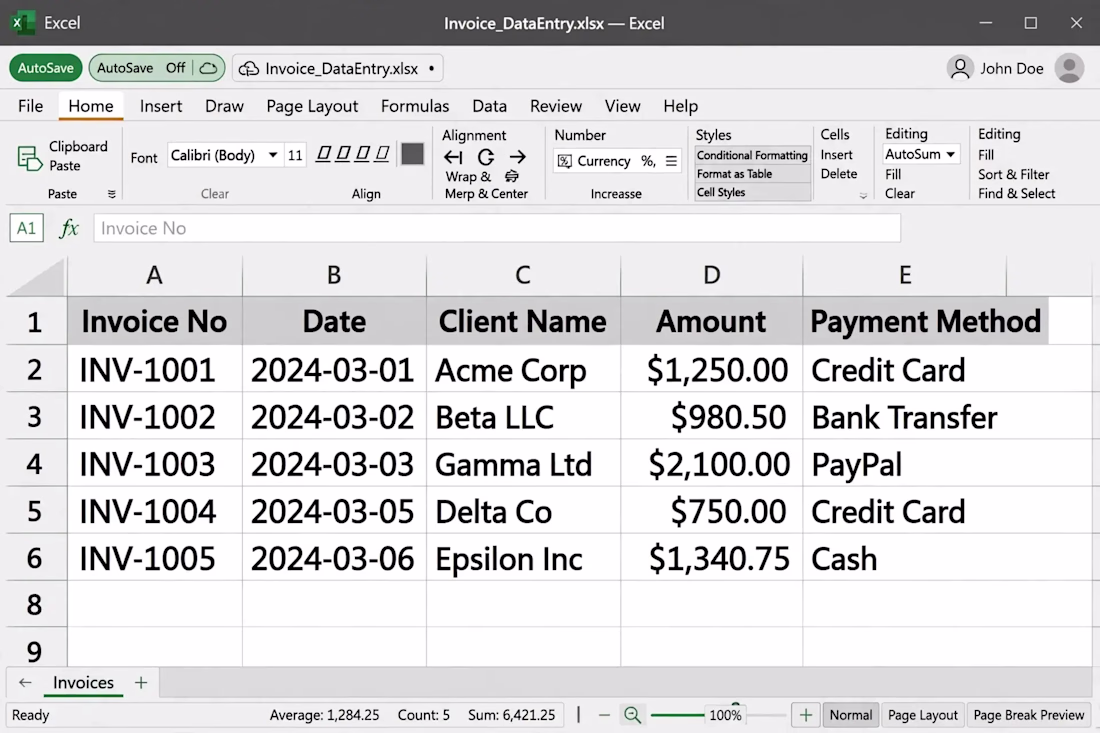Click the wrap icon next to Wrap &
Image resolution: width=1100 pixels, height=733 pixels.
click(x=512, y=176)
